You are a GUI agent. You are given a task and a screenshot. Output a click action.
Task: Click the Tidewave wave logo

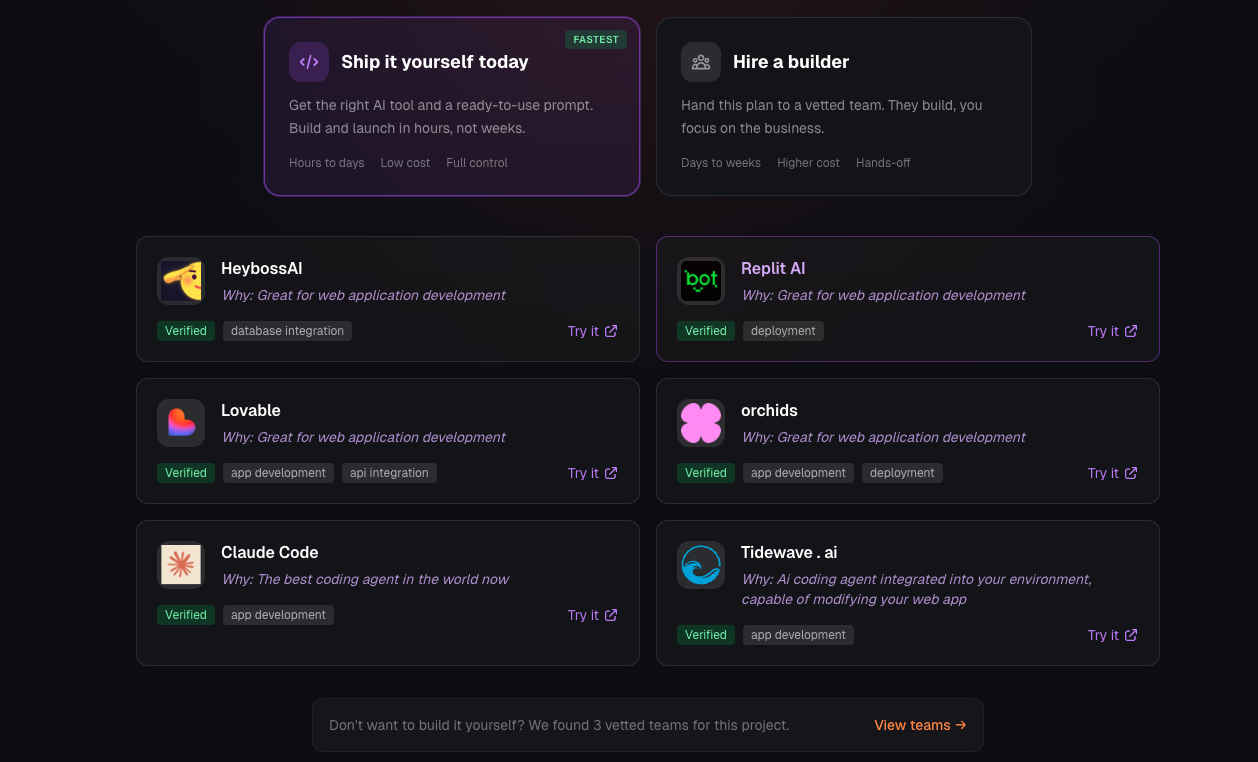(x=701, y=565)
